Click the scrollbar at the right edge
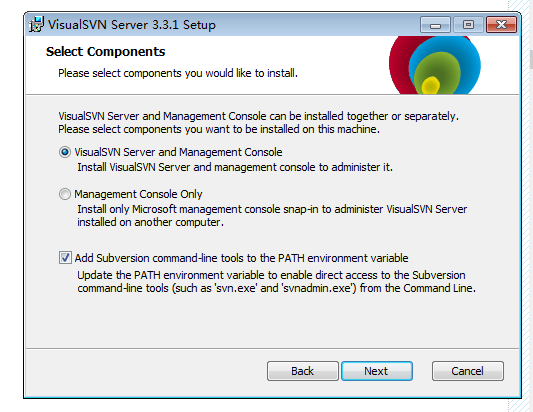 click(x=531, y=59)
